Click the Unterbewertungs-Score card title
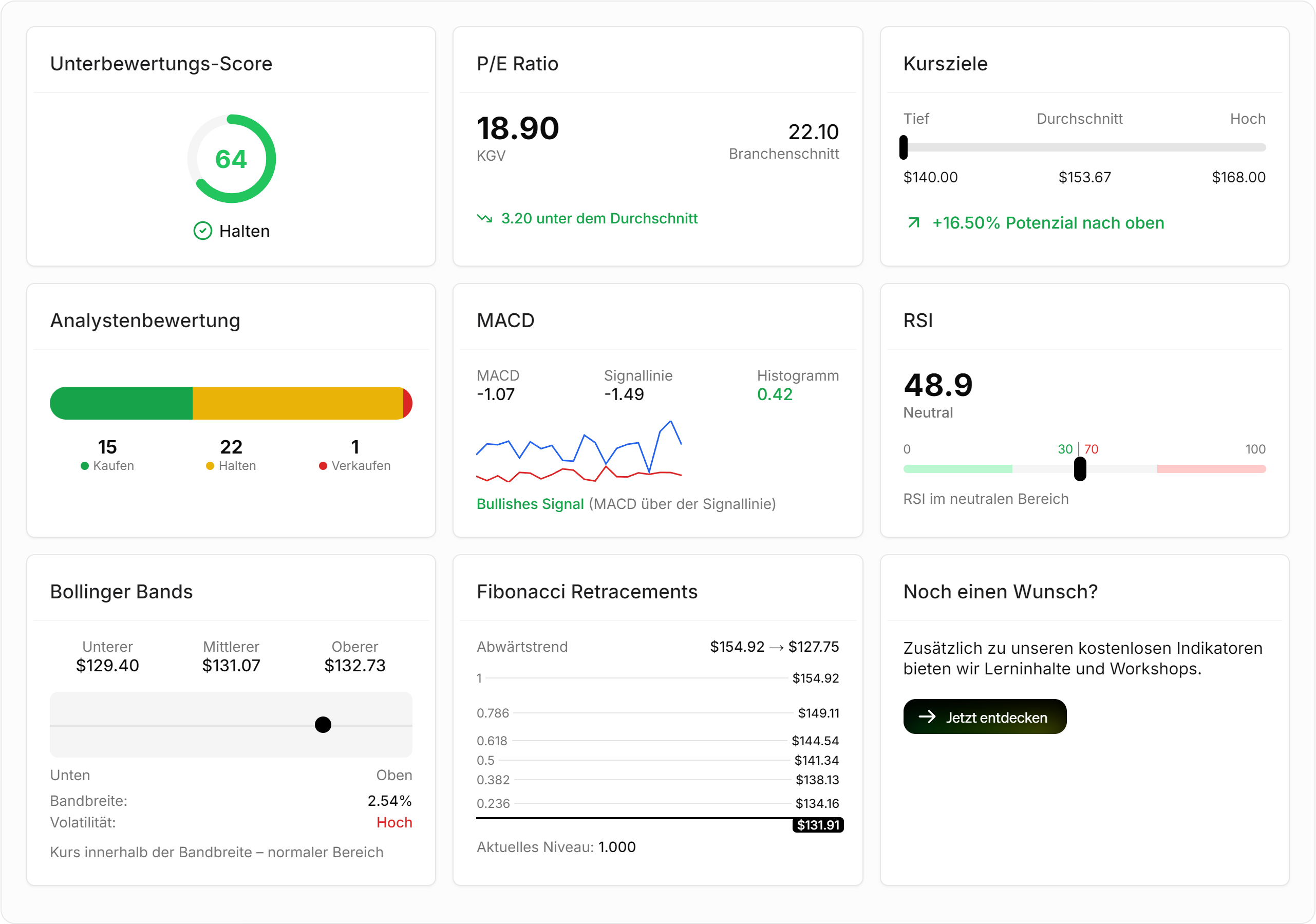1316x924 pixels. click(161, 64)
